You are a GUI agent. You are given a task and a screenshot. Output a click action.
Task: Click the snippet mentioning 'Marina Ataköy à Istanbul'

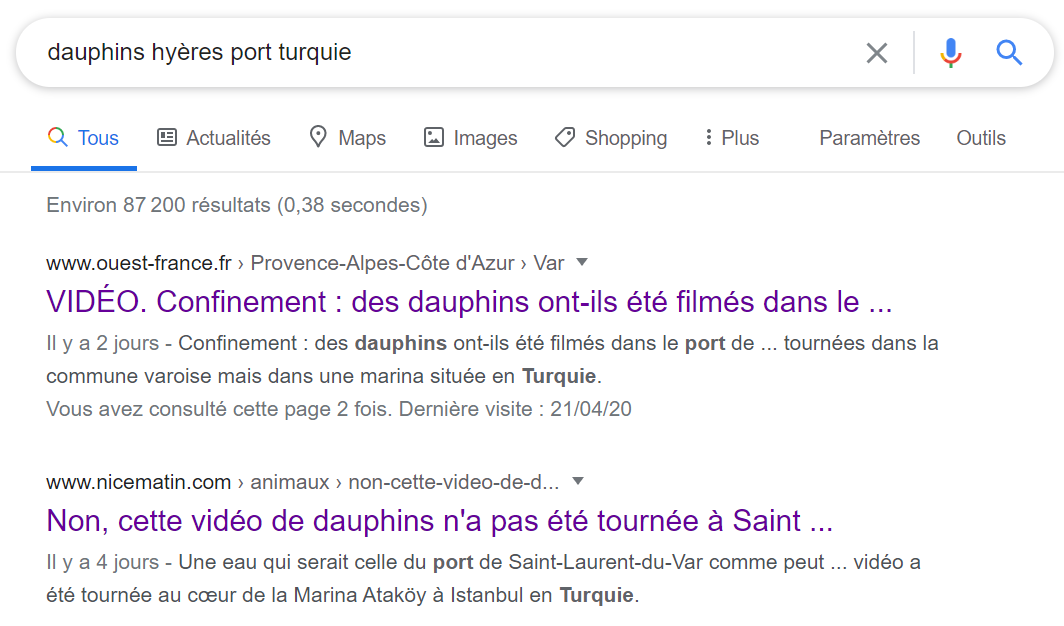[x=483, y=579]
